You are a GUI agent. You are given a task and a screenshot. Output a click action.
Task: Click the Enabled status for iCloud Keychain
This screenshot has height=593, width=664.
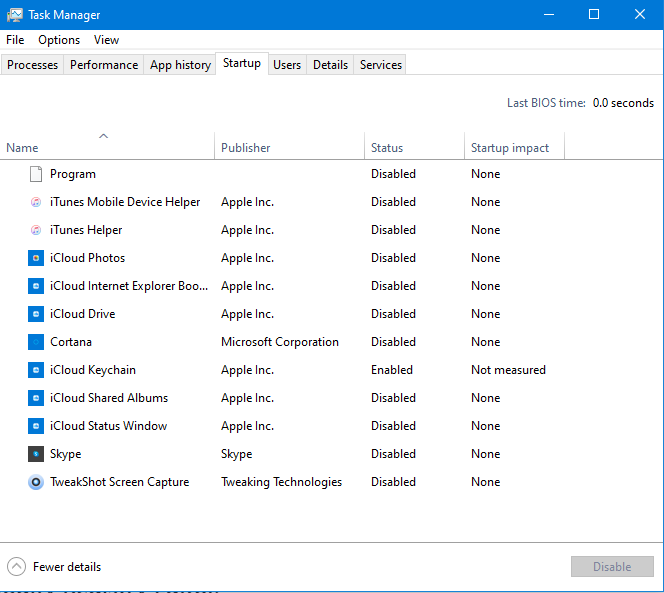392,370
